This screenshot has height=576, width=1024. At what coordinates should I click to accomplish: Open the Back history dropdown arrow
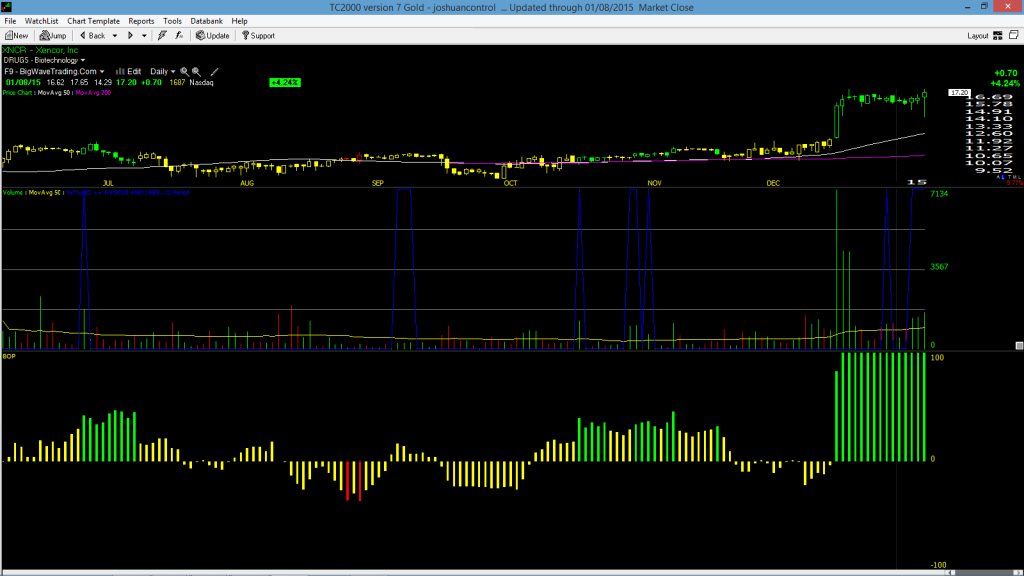point(115,36)
